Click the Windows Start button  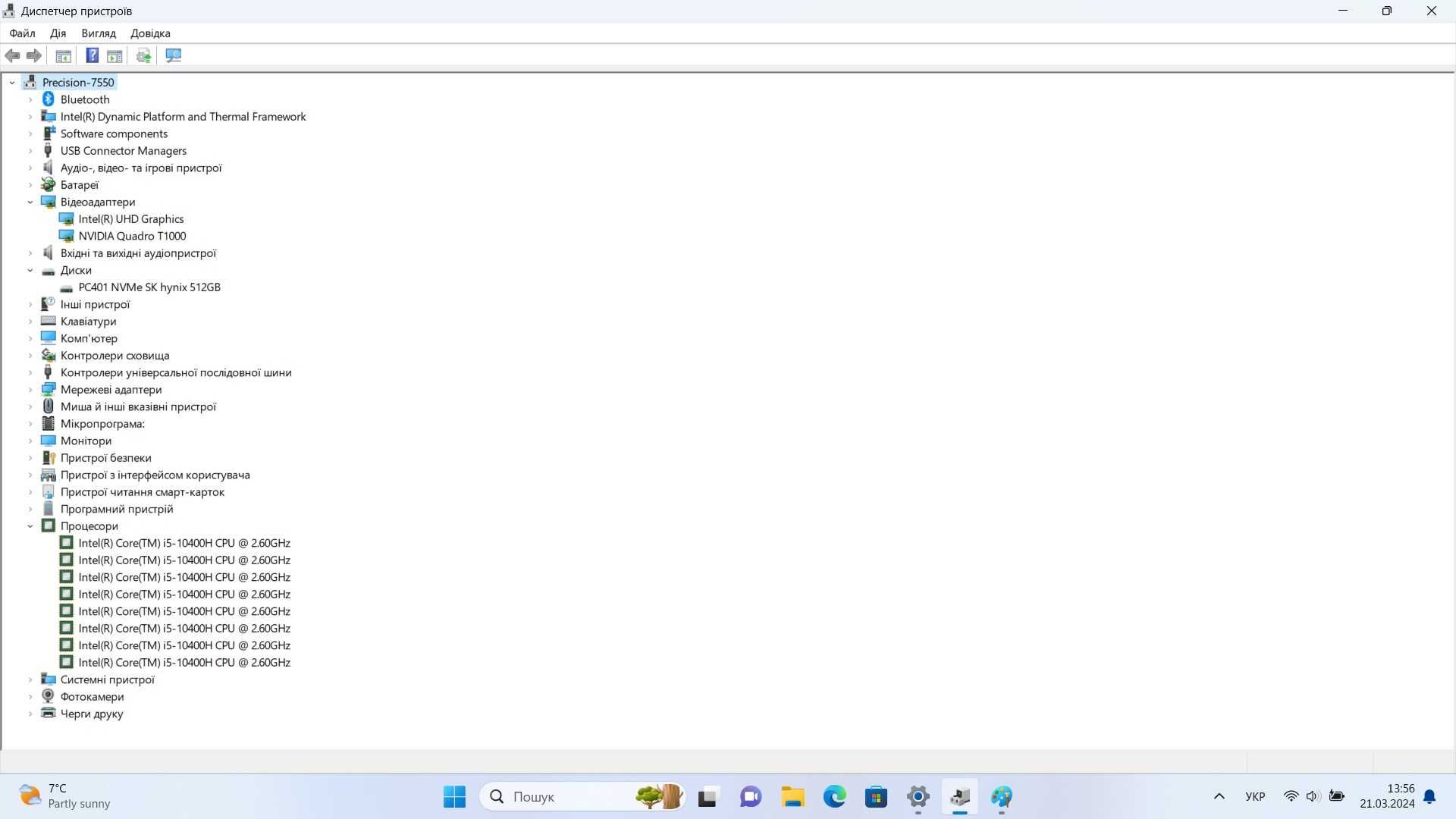click(455, 796)
